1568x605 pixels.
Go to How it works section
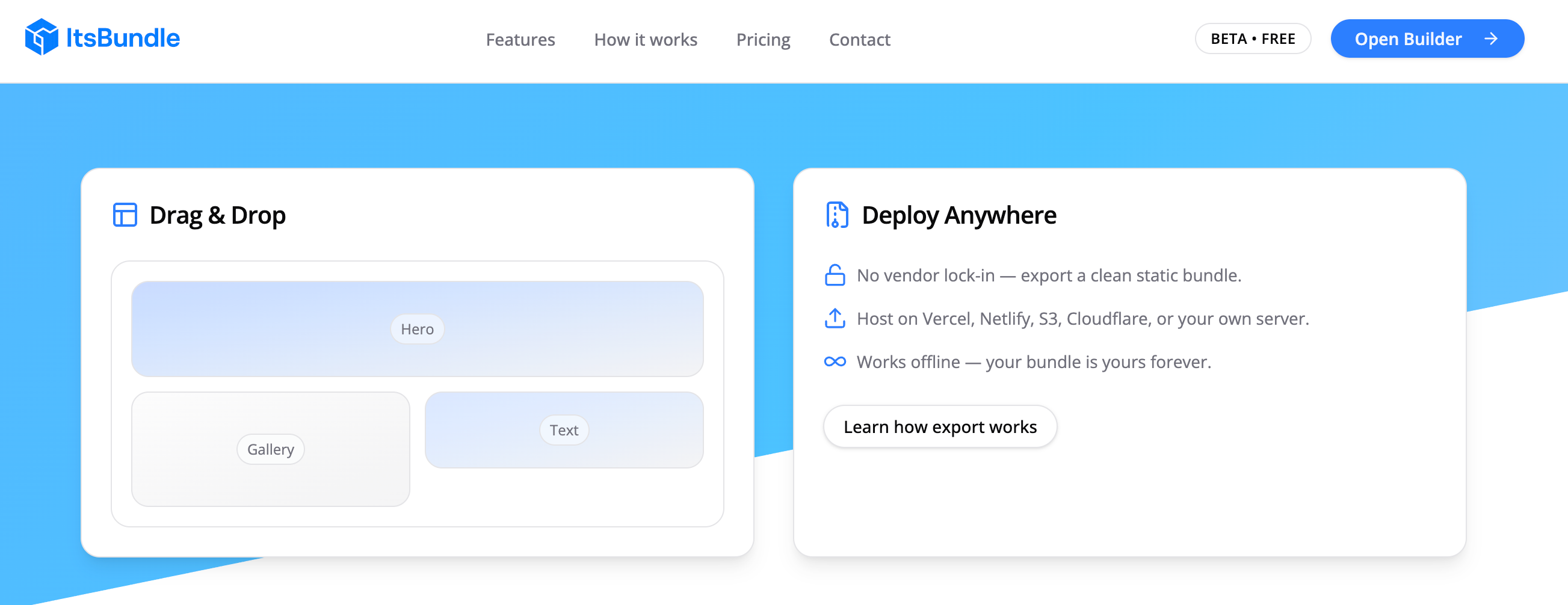(x=645, y=40)
